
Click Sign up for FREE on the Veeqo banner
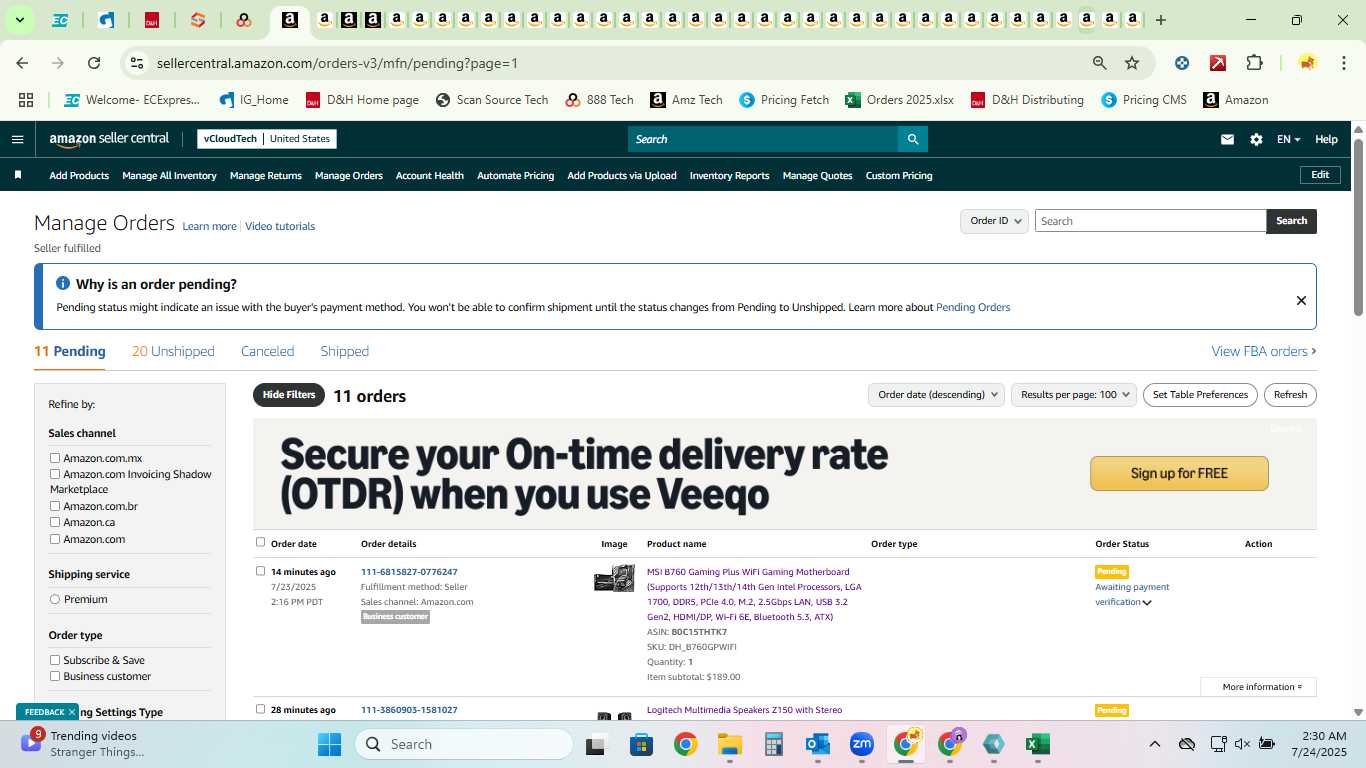click(x=1179, y=473)
